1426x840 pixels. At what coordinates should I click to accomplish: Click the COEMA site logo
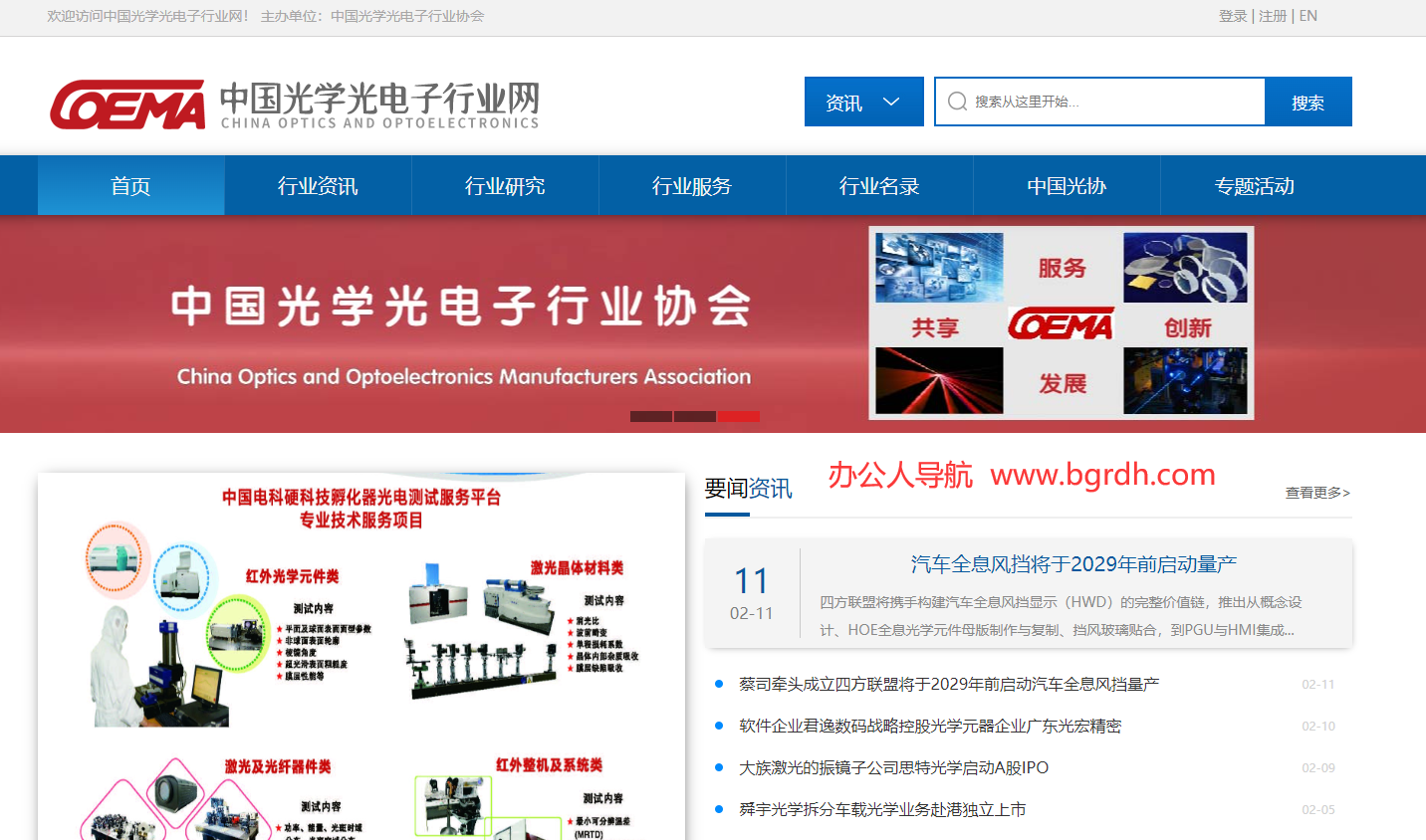pos(127,105)
